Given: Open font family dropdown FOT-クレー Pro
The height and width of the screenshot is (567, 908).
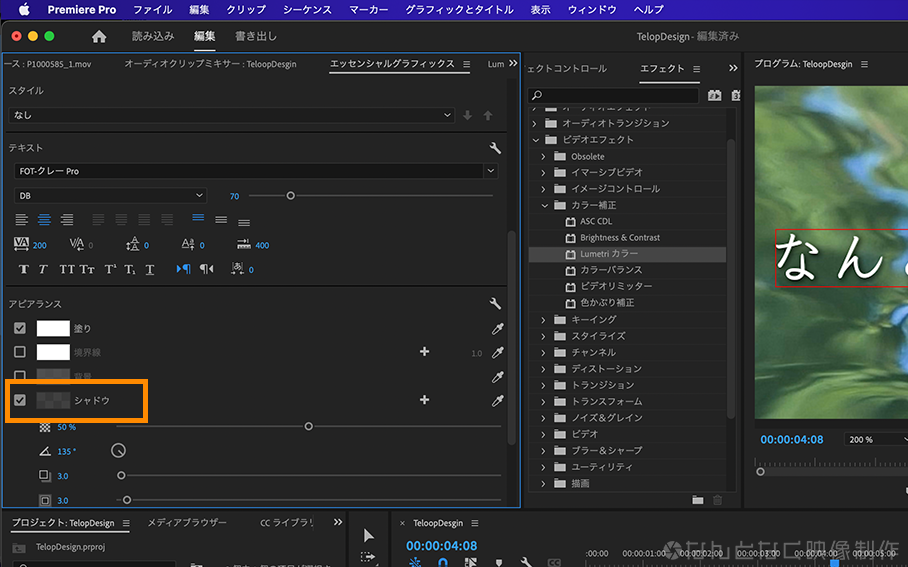Looking at the screenshot, I should tap(255, 171).
